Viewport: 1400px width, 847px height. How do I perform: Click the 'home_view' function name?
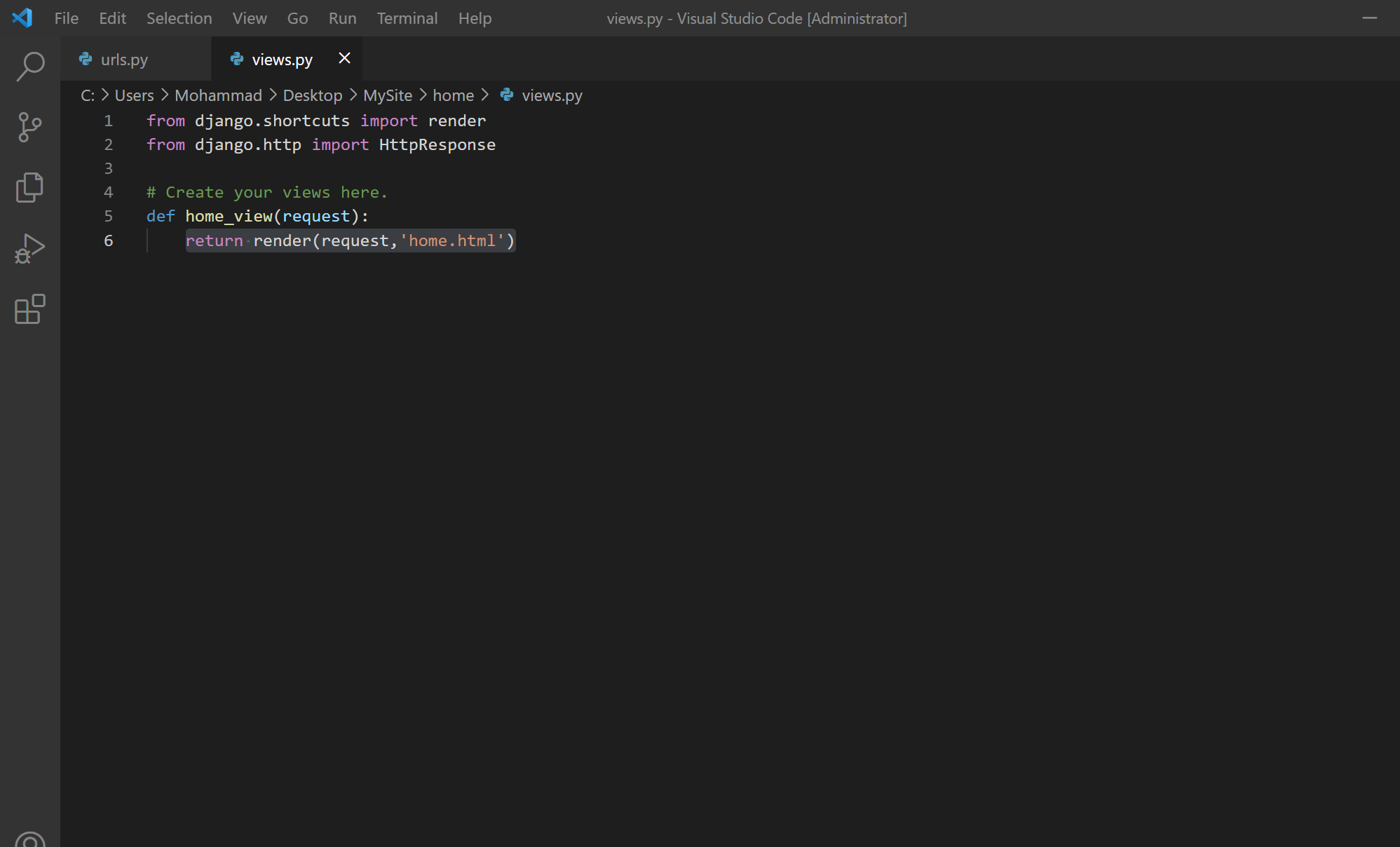229,216
